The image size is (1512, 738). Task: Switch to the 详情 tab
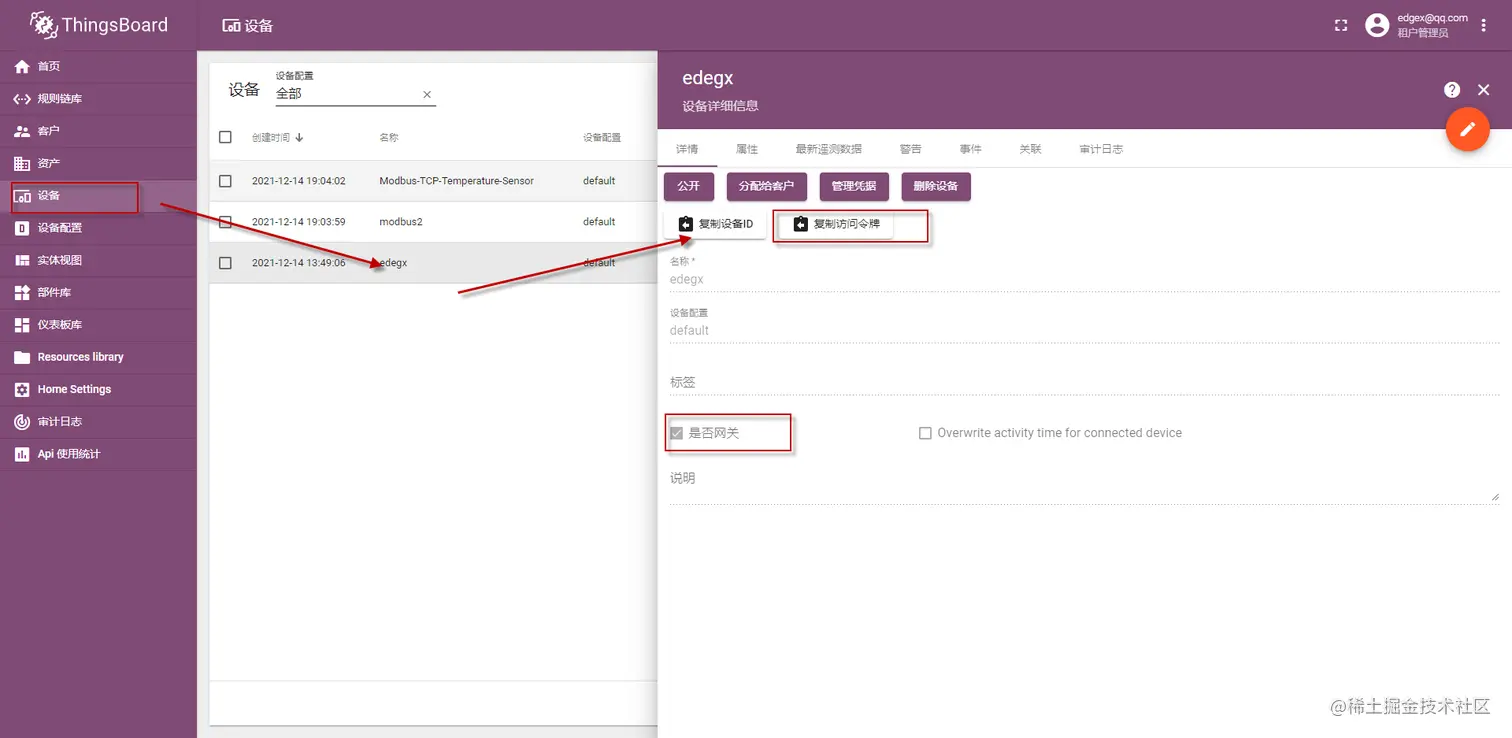(687, 149)
